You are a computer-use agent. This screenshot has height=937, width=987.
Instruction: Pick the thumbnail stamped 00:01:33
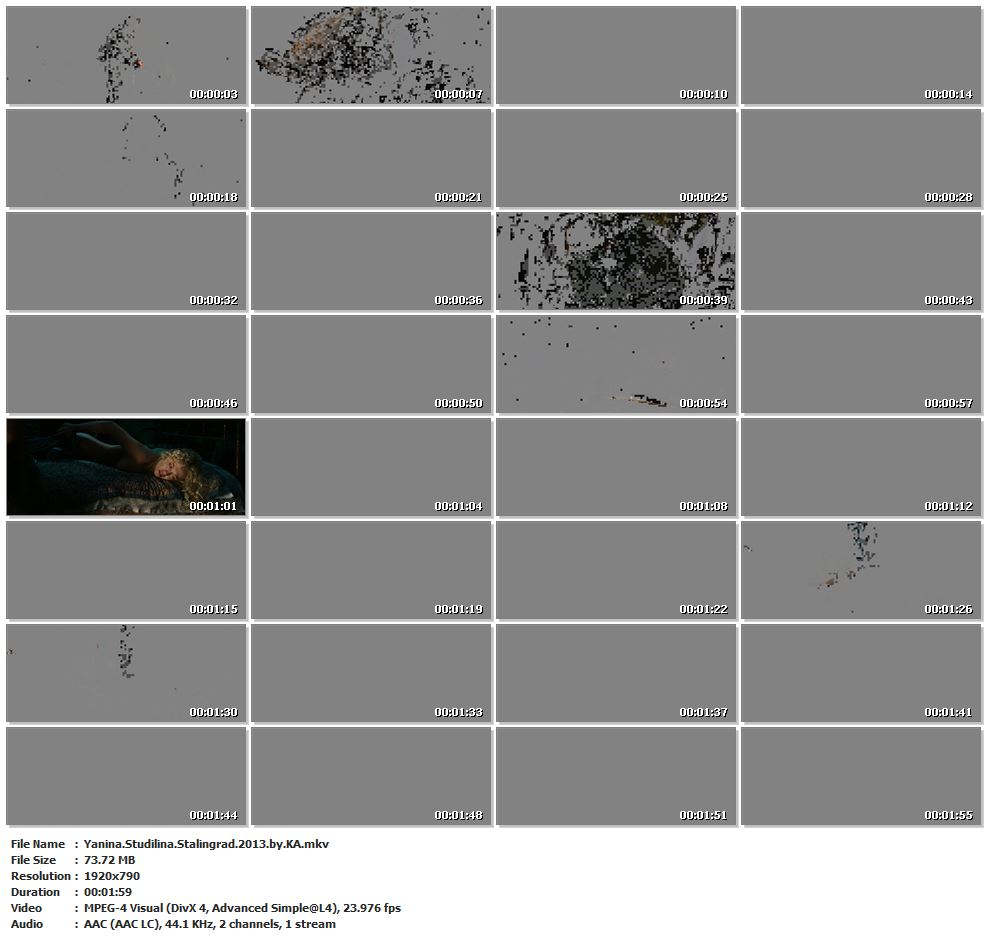(x=371, y=673)
